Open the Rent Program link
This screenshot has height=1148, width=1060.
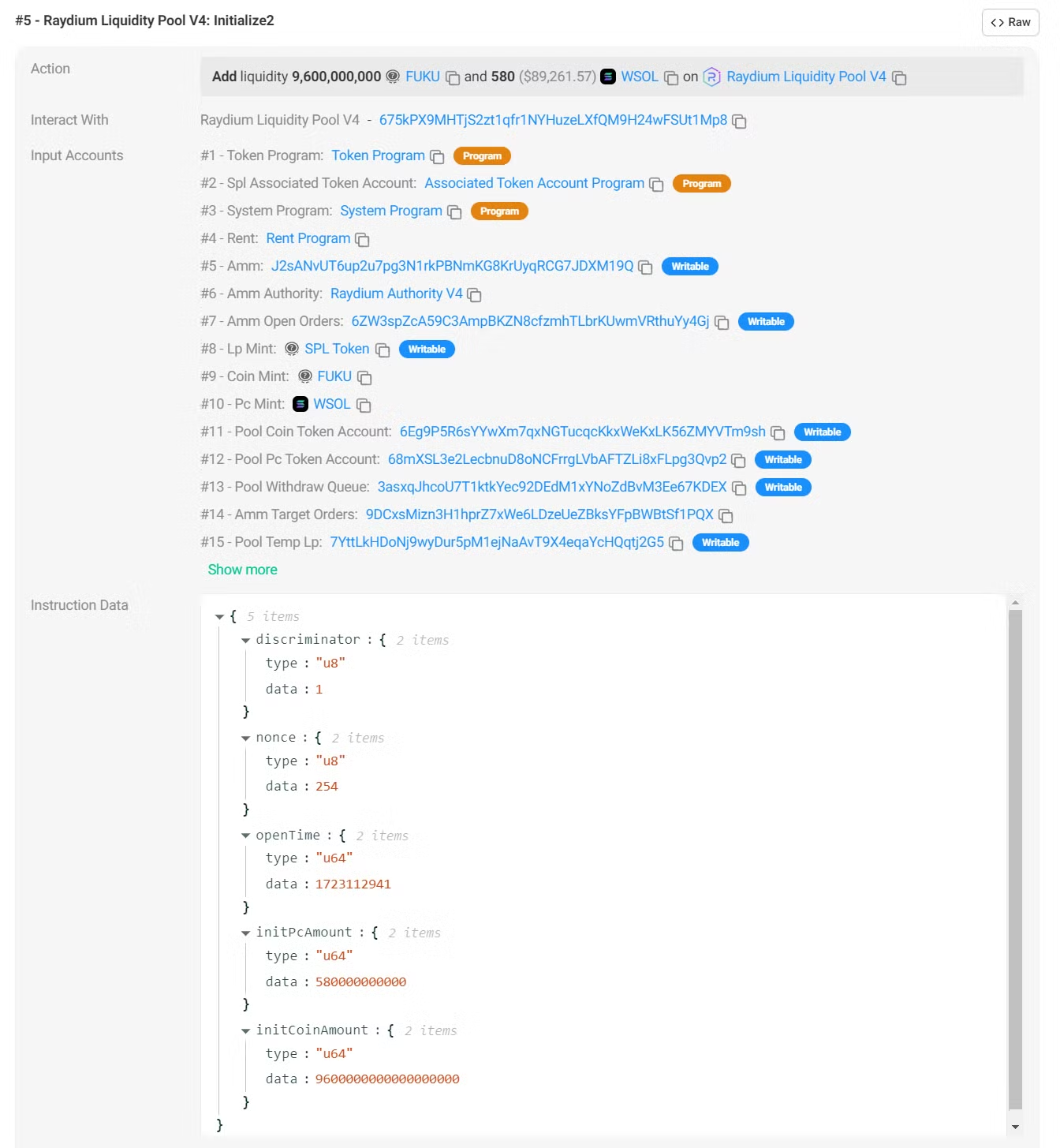[x=308, y=238]
